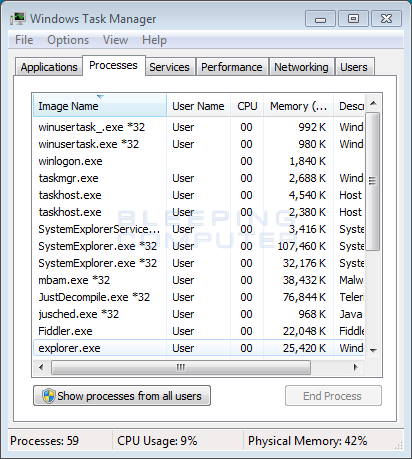Switch to the Users tab
This screenshot has height=459, width=412.
354,67
